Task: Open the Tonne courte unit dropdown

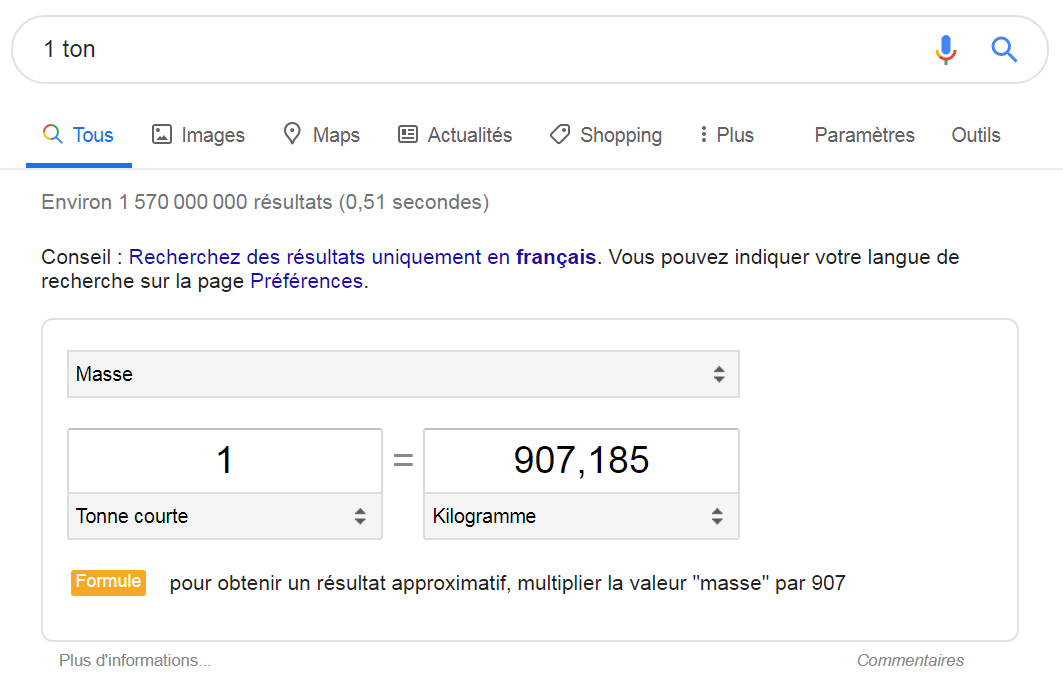Action: (225, 517)
